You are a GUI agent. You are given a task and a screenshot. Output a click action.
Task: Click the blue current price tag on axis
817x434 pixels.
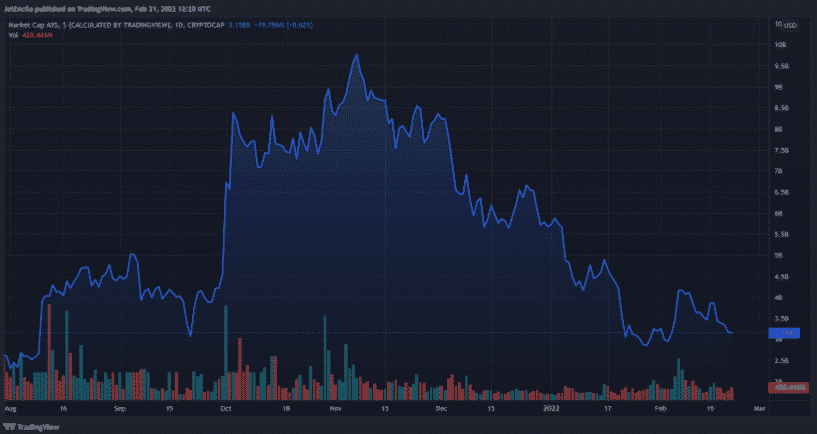coord(784,332)
